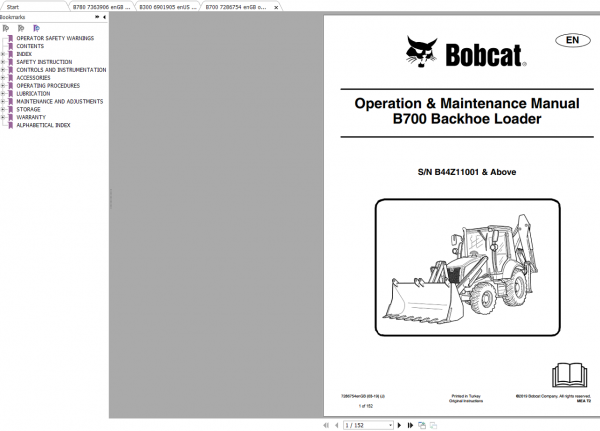This screenshot has width=600, height=431.
Task: Switch to the B300 6901905 tab
Action: pyautogui.click(x=168, y=7)
